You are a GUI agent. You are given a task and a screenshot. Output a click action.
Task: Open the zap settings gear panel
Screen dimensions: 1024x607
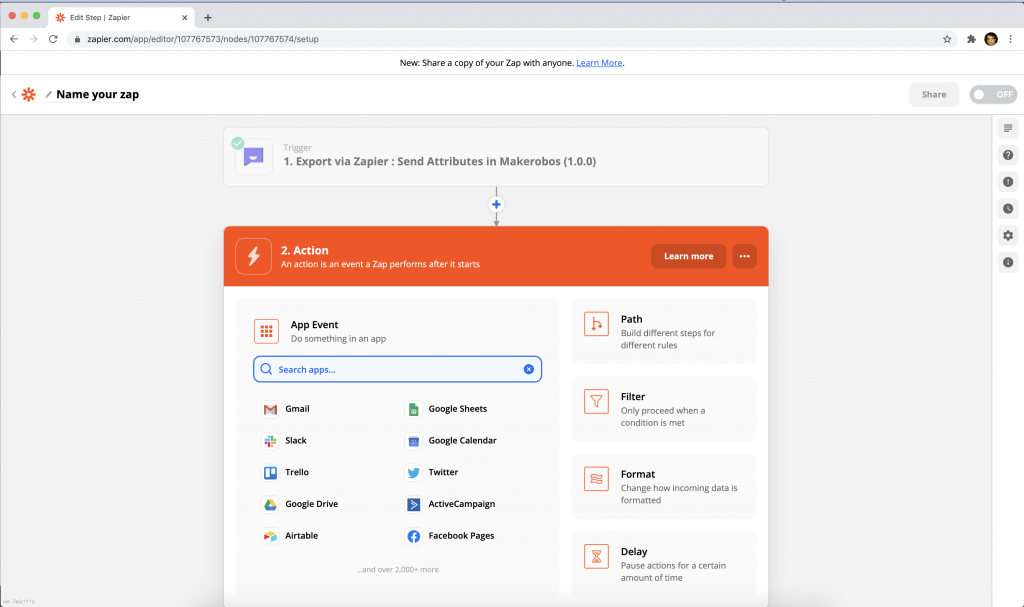tap(1008, 235)
